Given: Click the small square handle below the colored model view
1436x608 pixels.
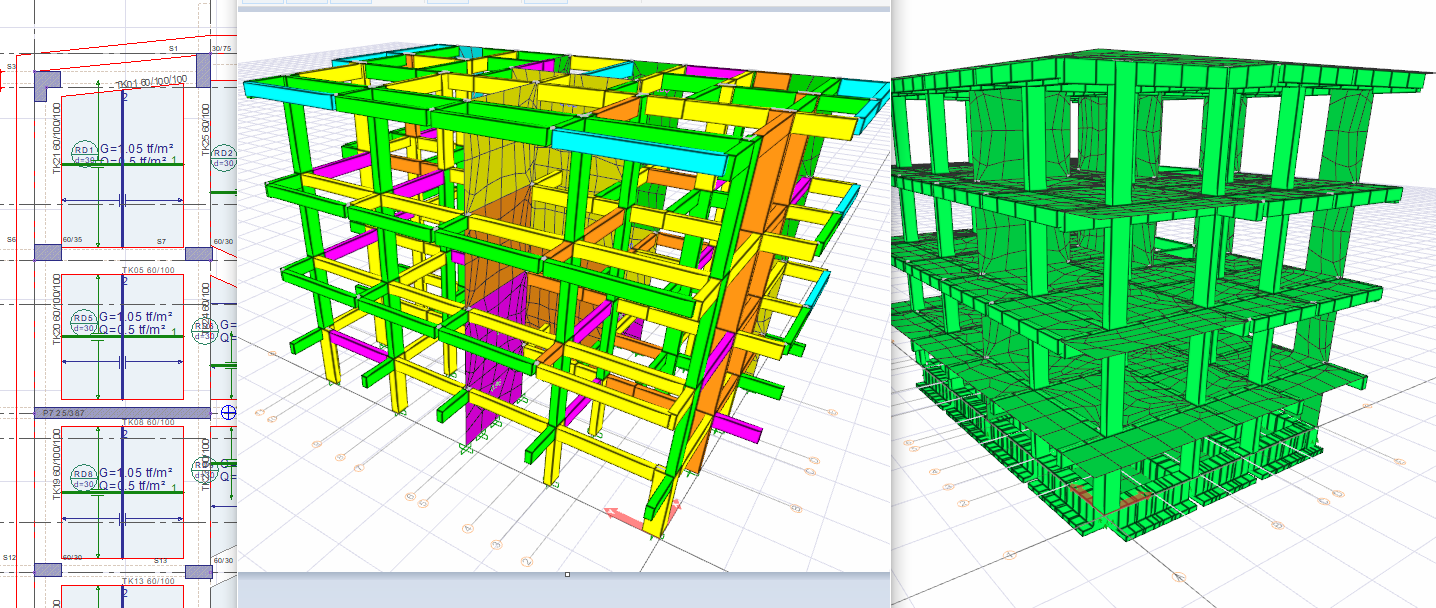Looking at the screenshot, I should click(567, 575).
